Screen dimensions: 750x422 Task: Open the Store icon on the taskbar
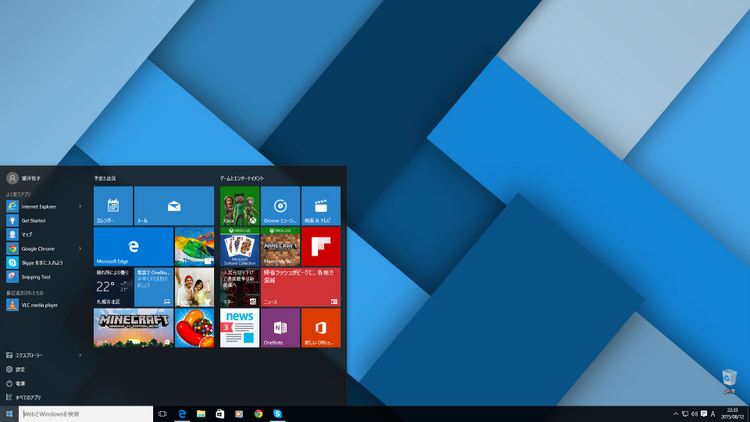pyautogui.click(x=220, y=414)
